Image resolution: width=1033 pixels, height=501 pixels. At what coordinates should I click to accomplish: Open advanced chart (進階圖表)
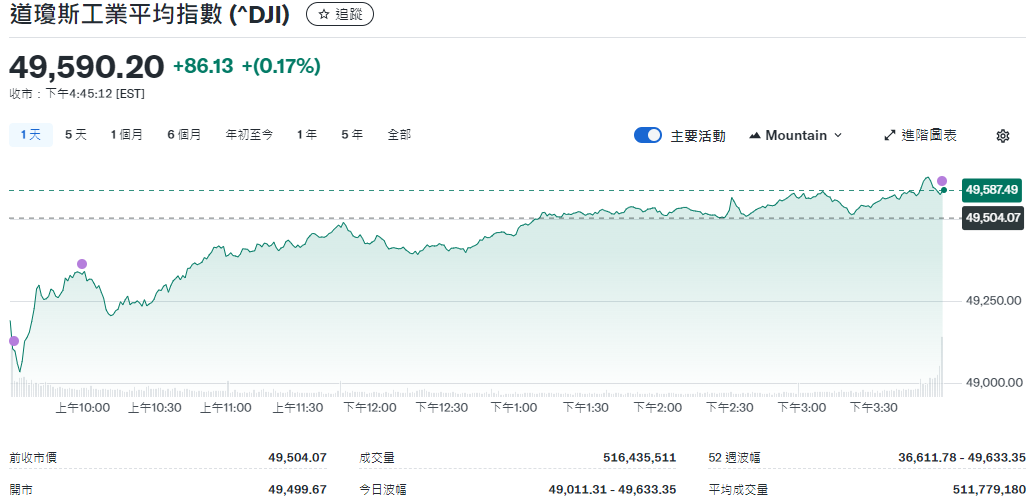pyautogui.click(x=920, y=135)
